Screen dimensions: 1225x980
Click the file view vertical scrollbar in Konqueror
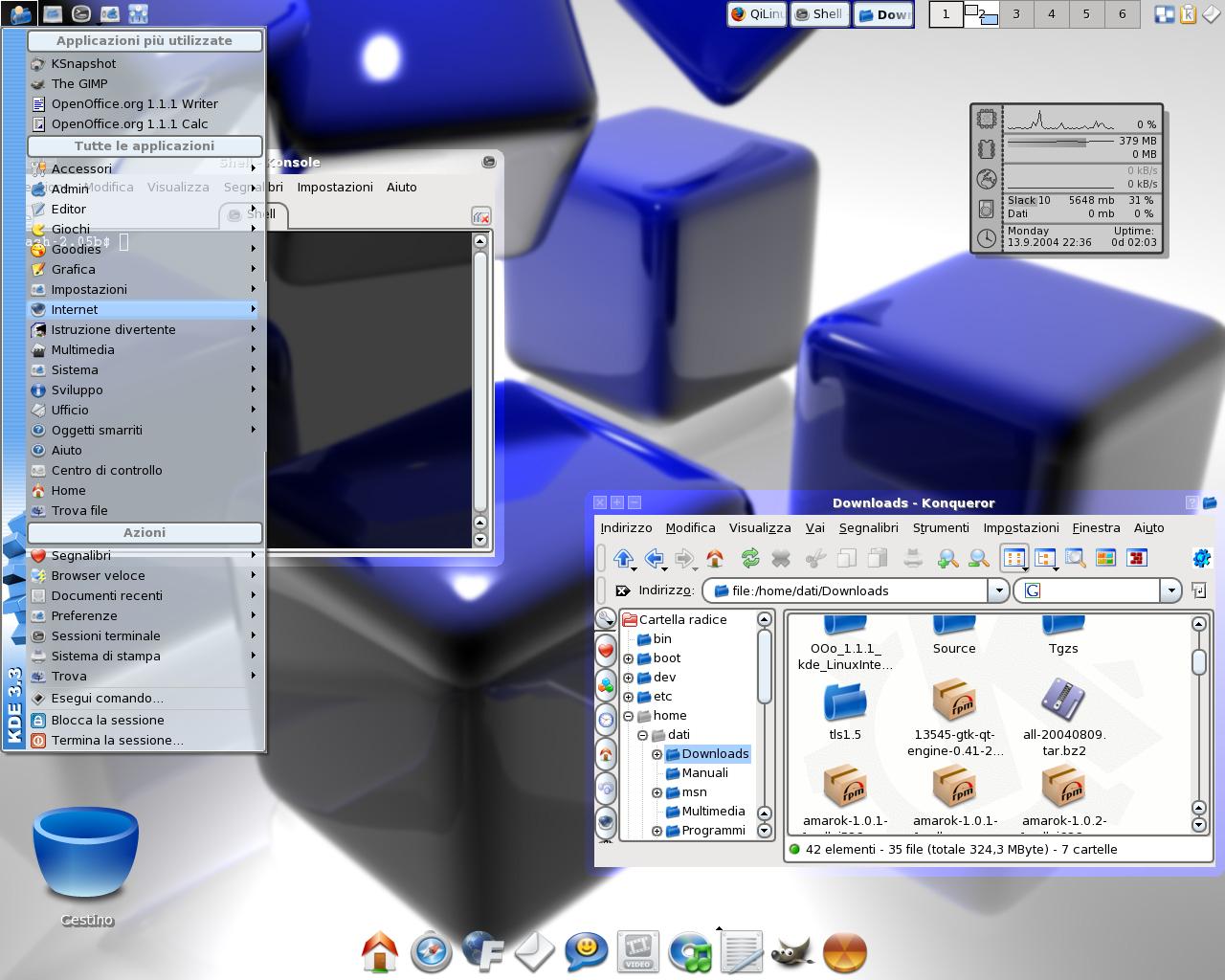tap(1198, 723)
